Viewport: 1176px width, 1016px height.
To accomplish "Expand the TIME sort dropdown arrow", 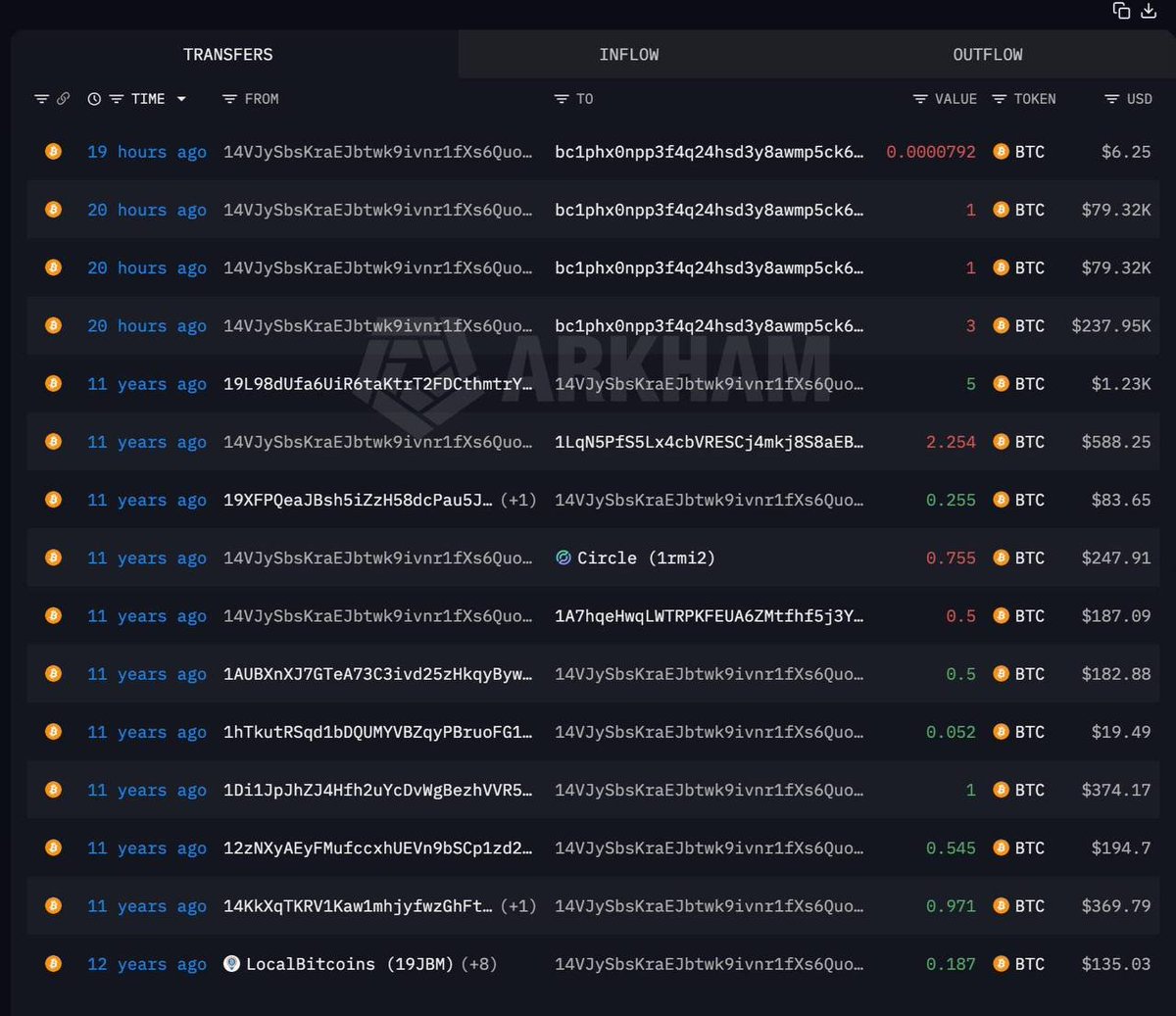I will [x=181, y=99].
